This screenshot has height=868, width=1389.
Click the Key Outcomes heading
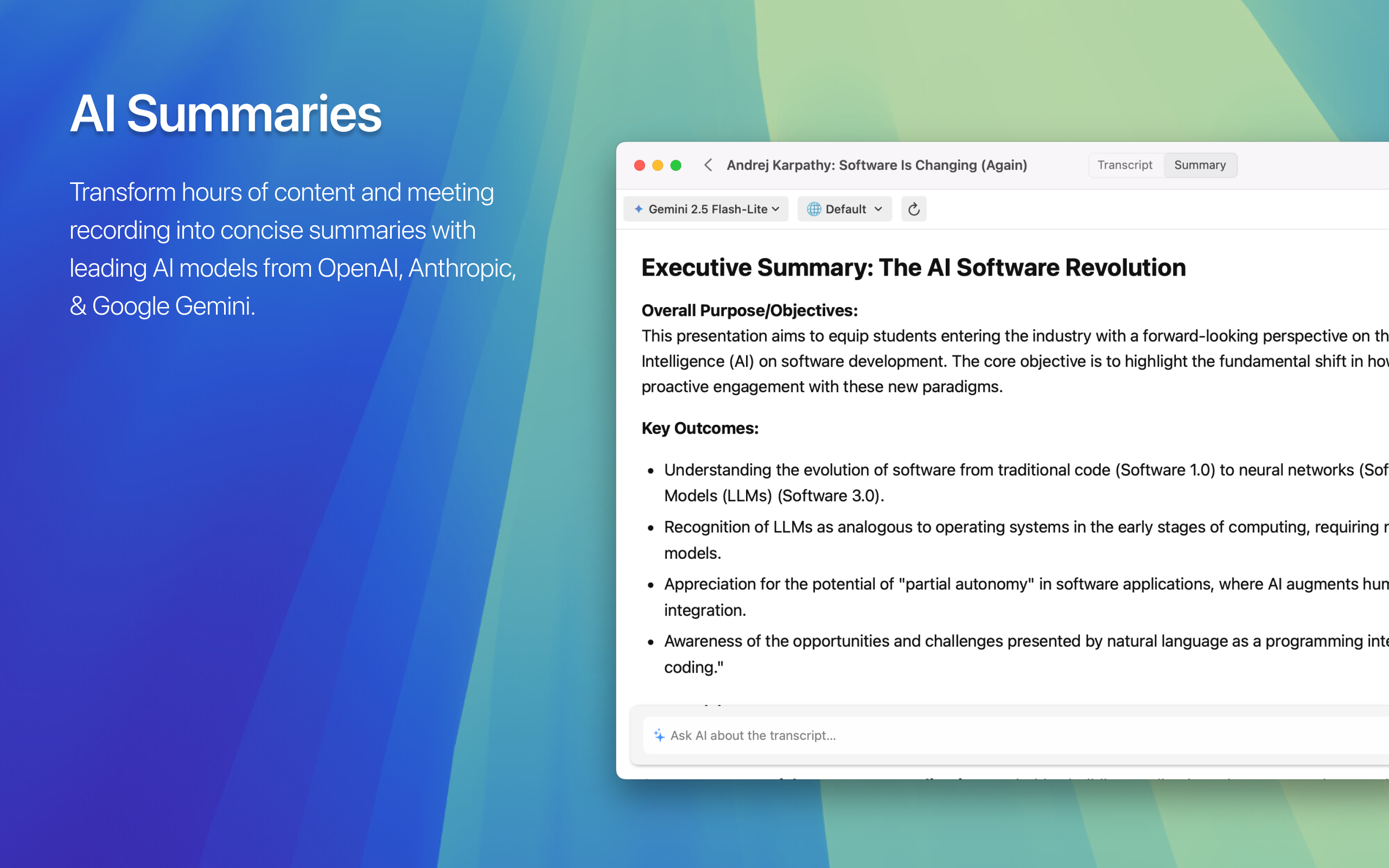tap(700, 428)
